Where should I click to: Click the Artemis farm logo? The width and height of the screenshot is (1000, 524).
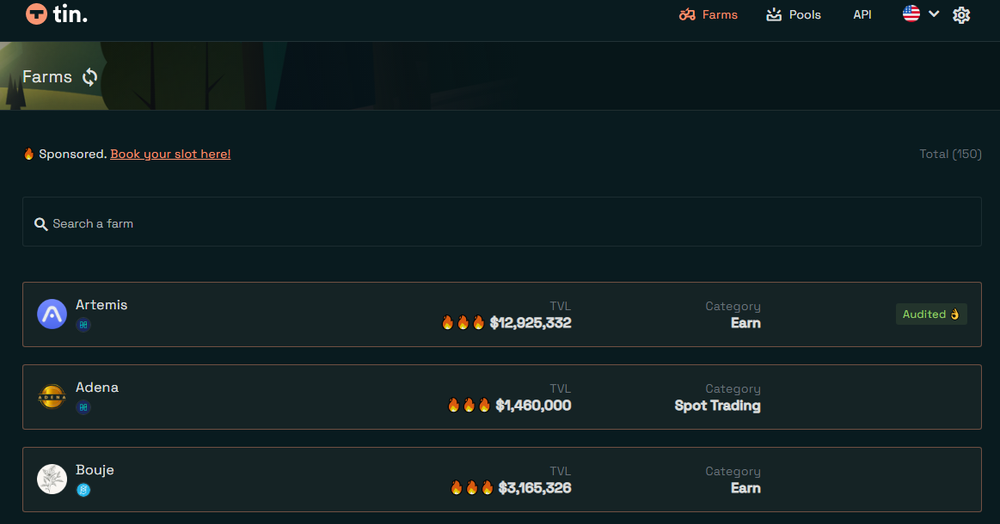pos(52,314)
